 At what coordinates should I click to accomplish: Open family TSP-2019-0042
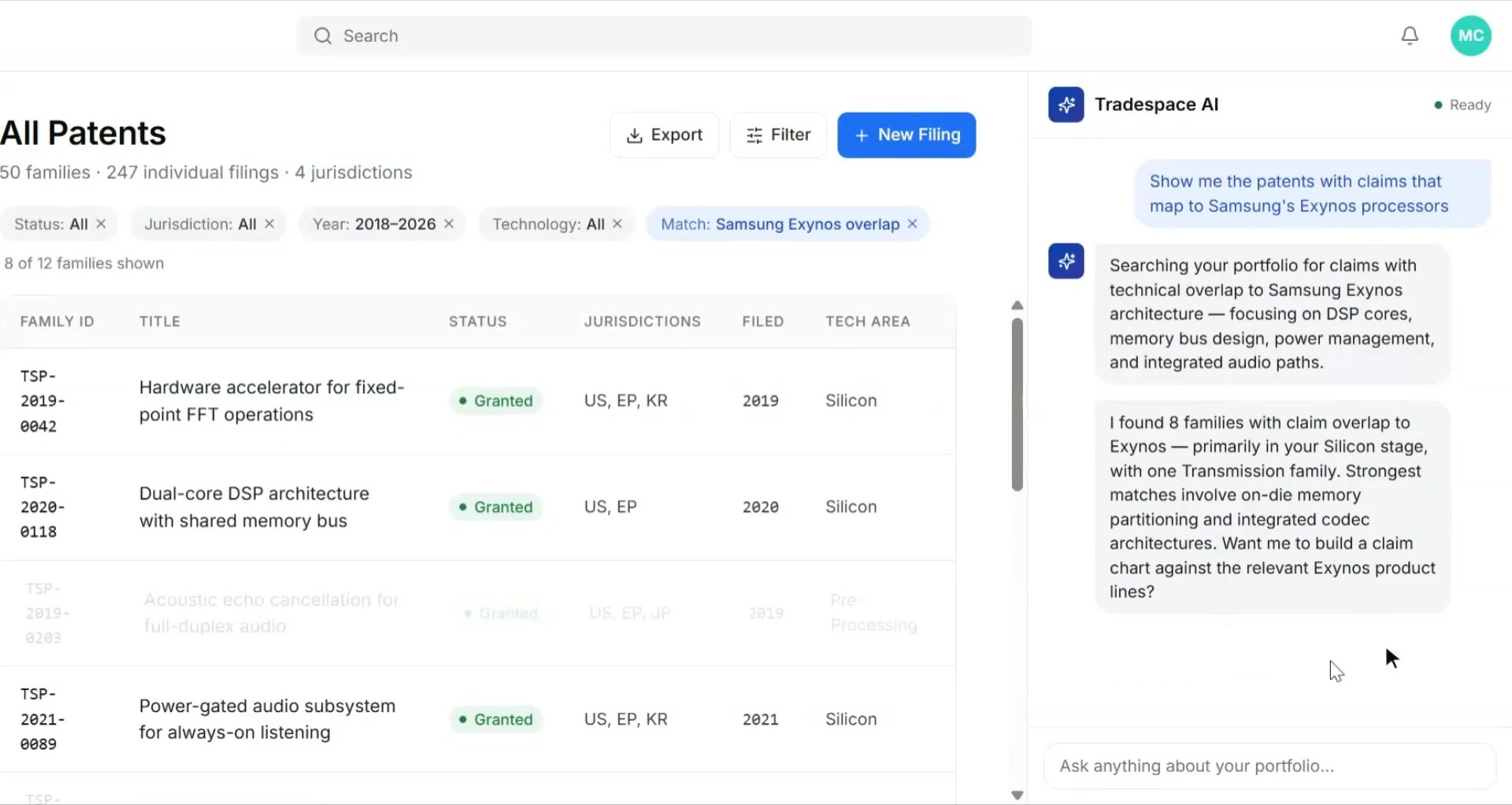[43, 401]
